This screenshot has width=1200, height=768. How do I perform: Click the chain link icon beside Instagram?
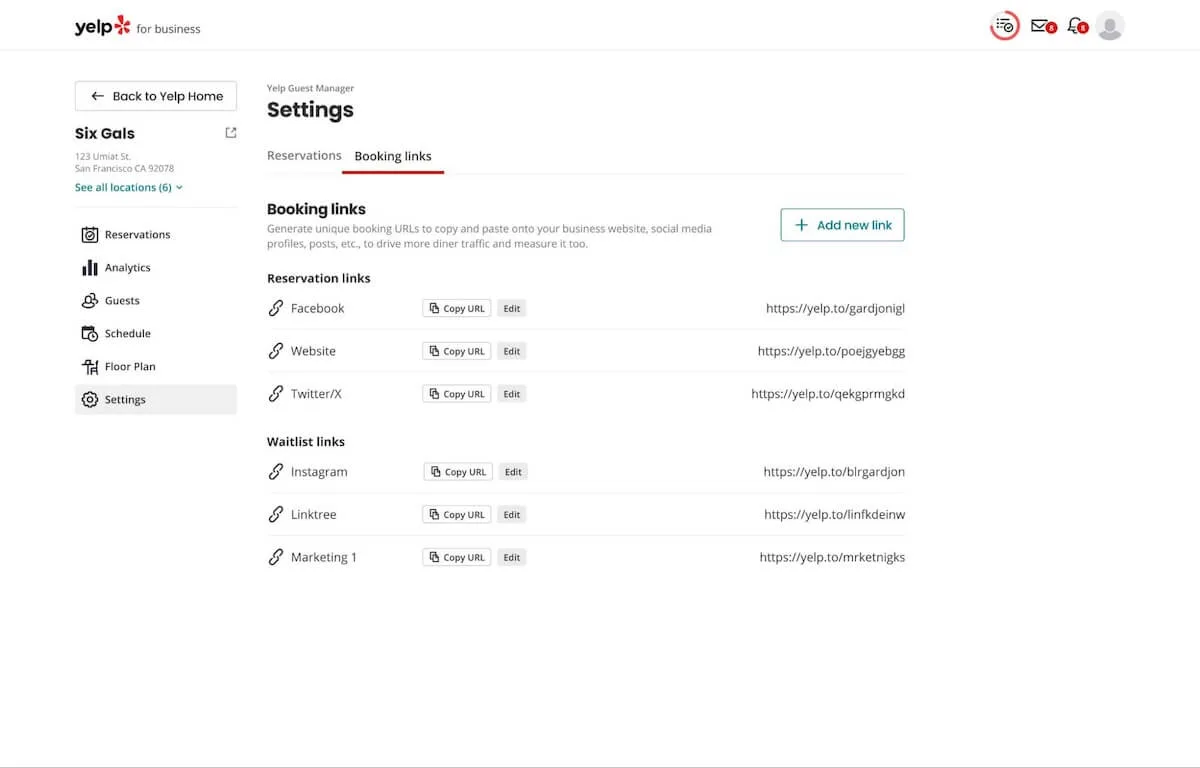tap(276, 472)
